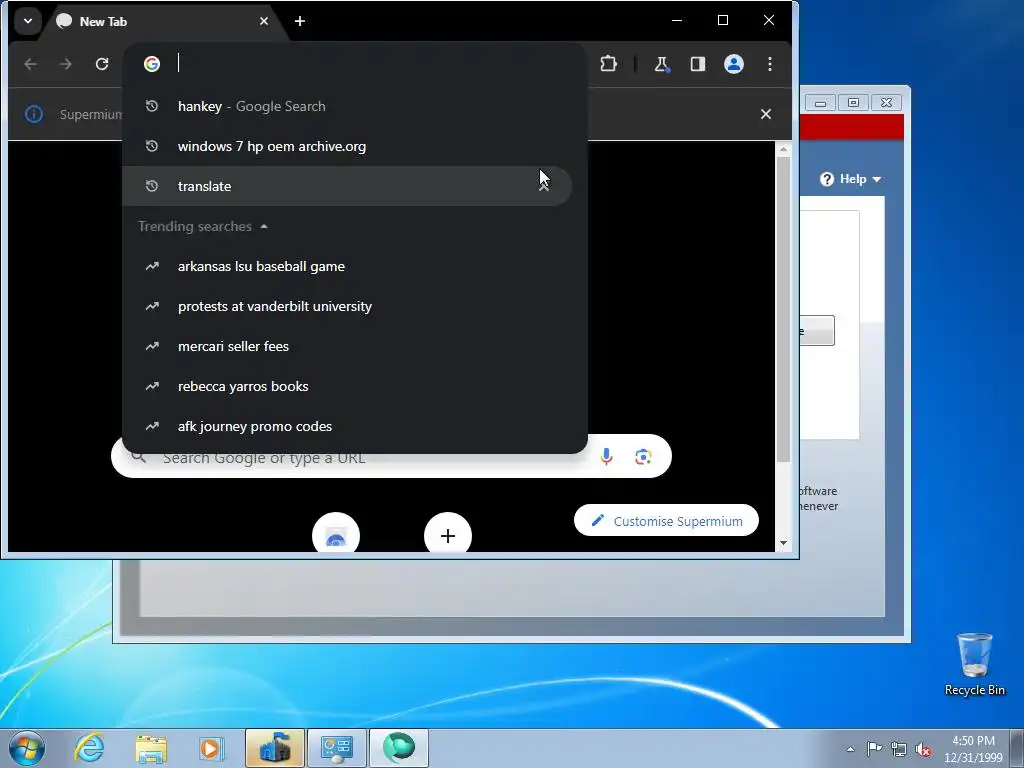Click the Control Panel taskbar icon

337,748
